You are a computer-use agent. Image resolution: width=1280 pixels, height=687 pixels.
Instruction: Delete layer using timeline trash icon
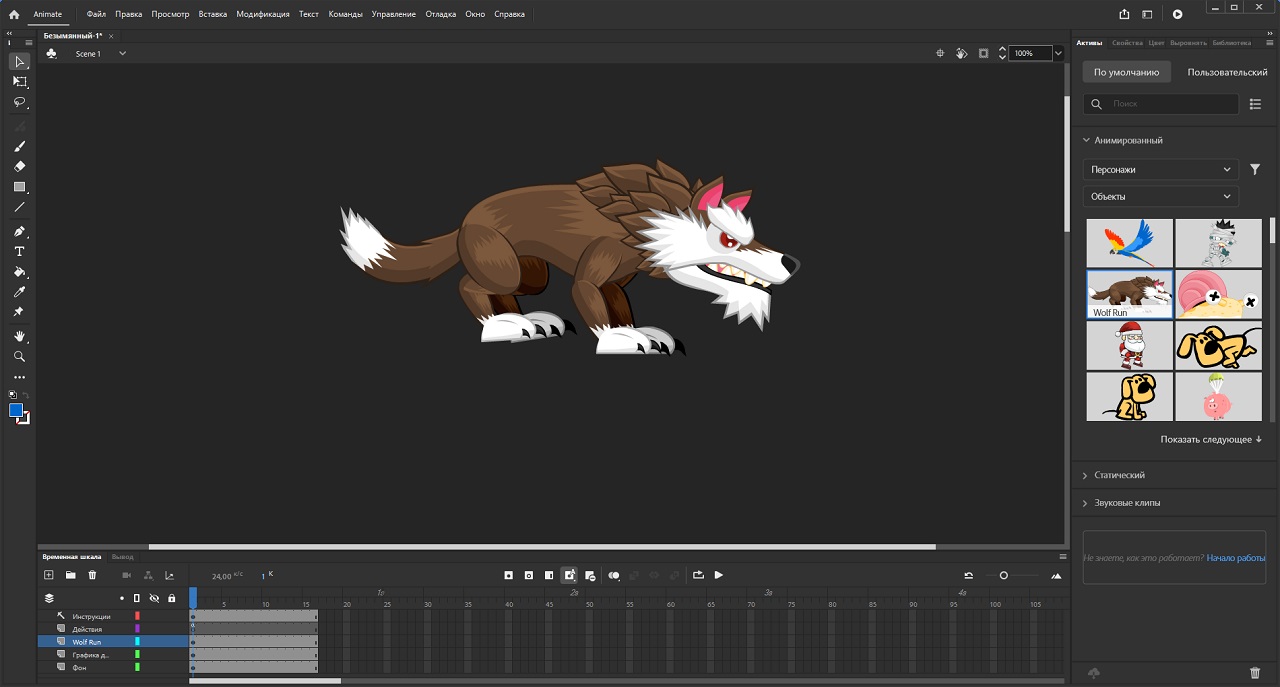point(93,575)
